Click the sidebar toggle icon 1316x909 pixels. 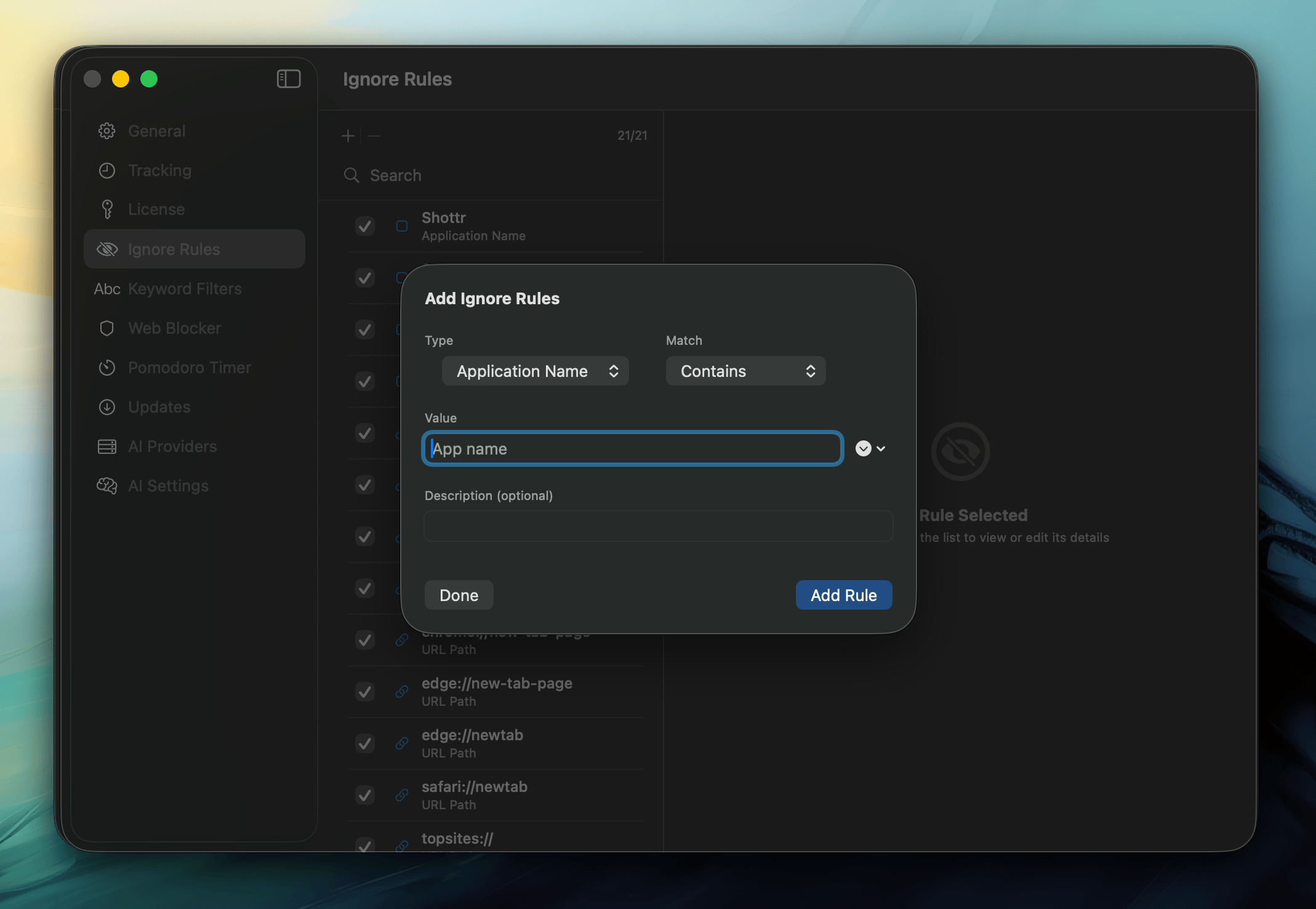288,79
